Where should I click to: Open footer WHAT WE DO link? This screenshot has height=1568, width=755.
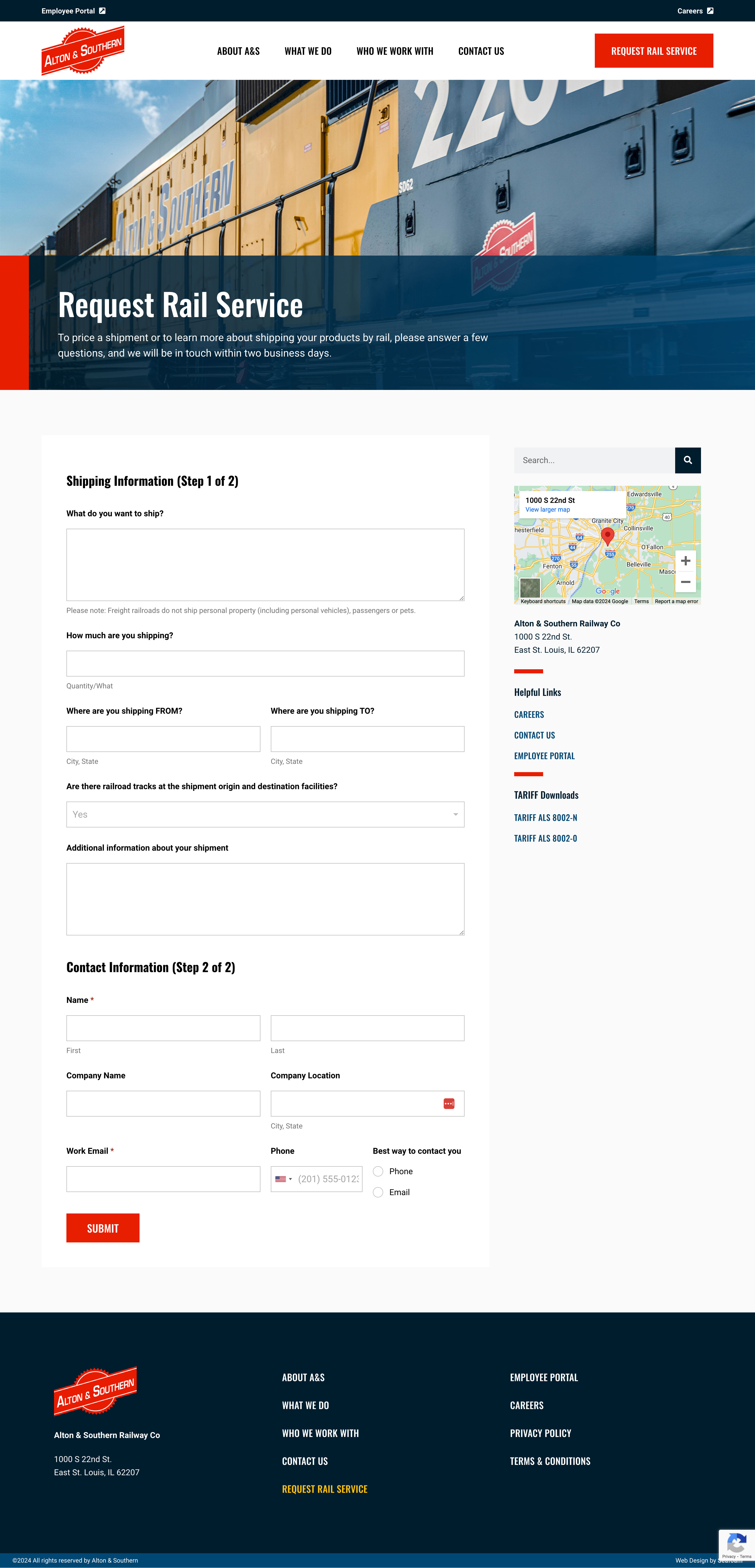point(305,1405)
